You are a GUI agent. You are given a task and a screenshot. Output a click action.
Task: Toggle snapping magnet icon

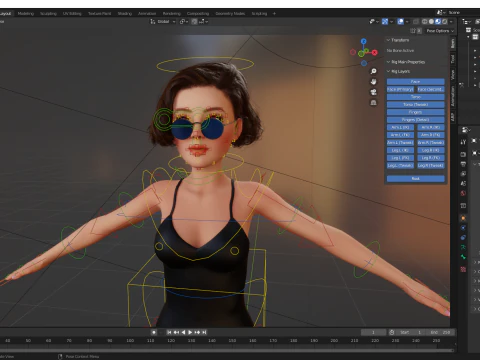click(x=194, y=22)
